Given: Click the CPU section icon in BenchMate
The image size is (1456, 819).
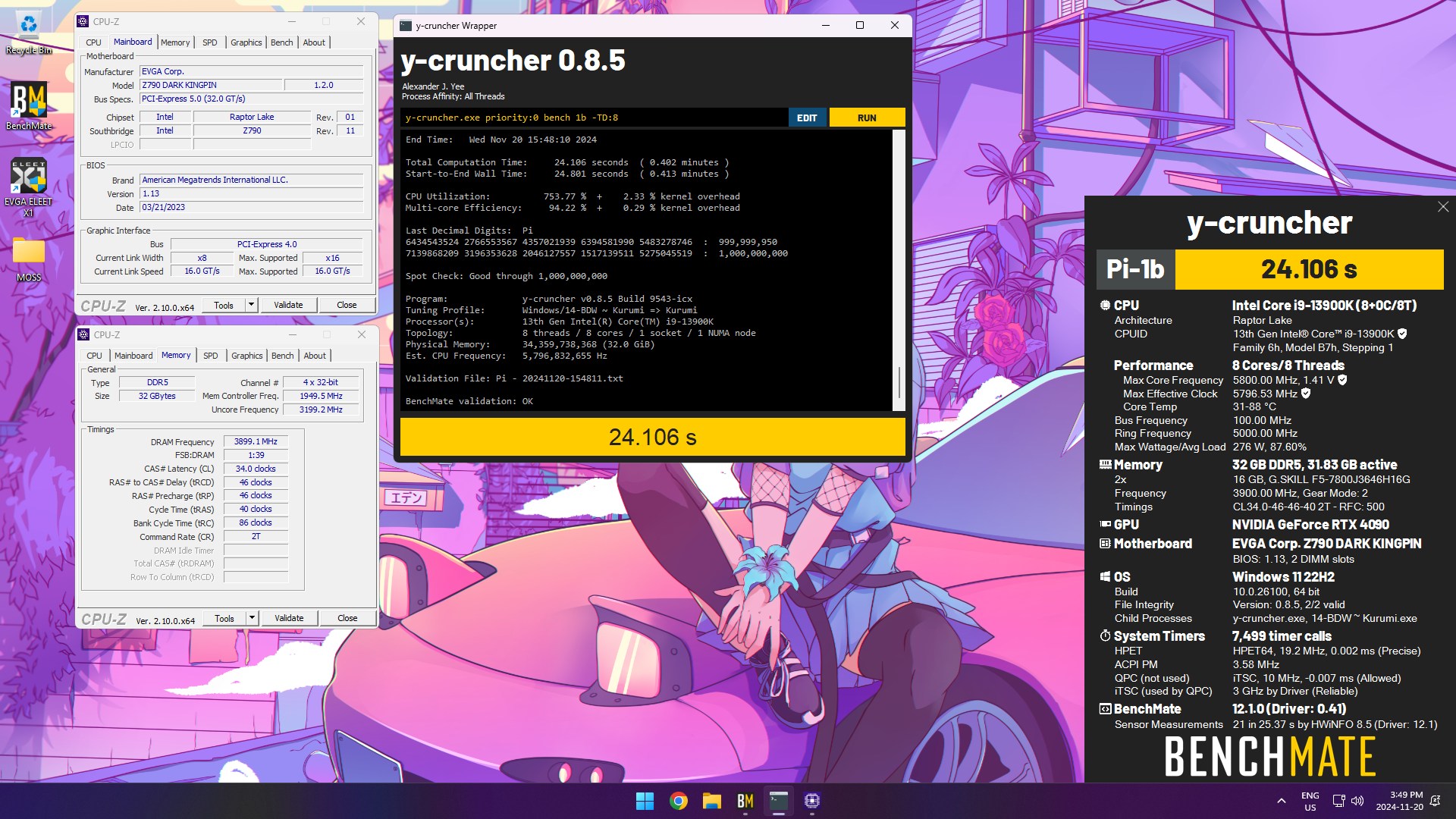Looking at the screenshot, I should pyautogui.click(x=1105, y=305).
